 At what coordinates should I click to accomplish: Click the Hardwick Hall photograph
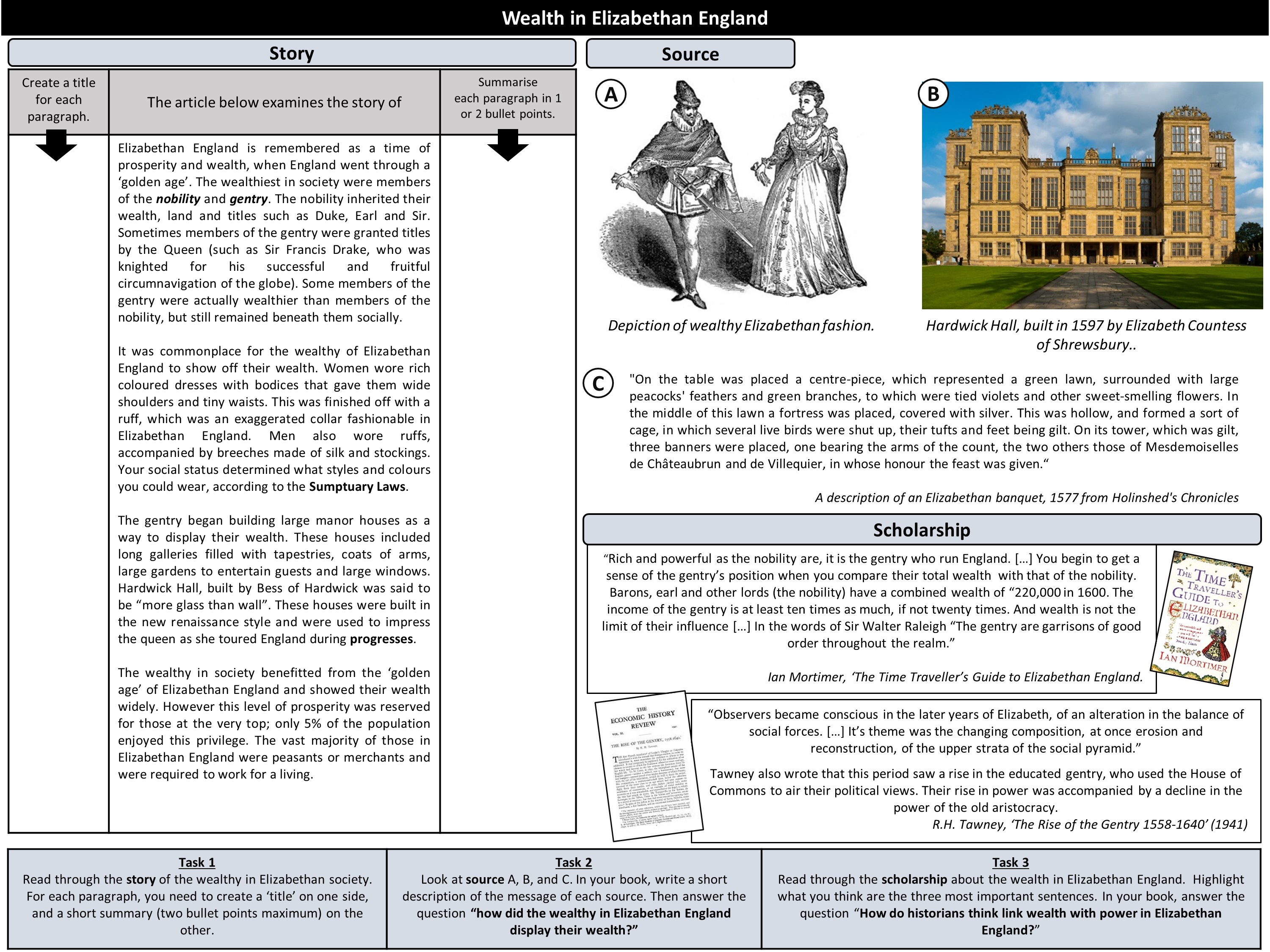pyautogui.click(x=1092, y=195)
